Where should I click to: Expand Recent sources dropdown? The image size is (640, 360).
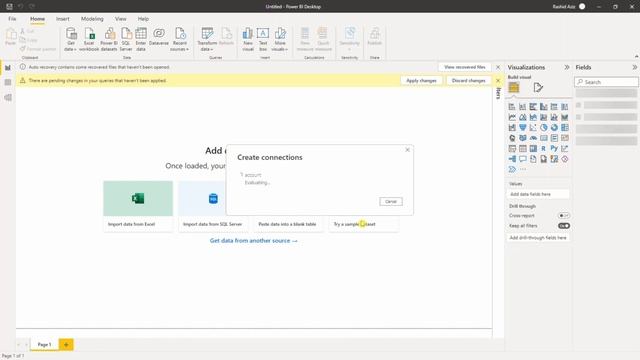(180, 40)
